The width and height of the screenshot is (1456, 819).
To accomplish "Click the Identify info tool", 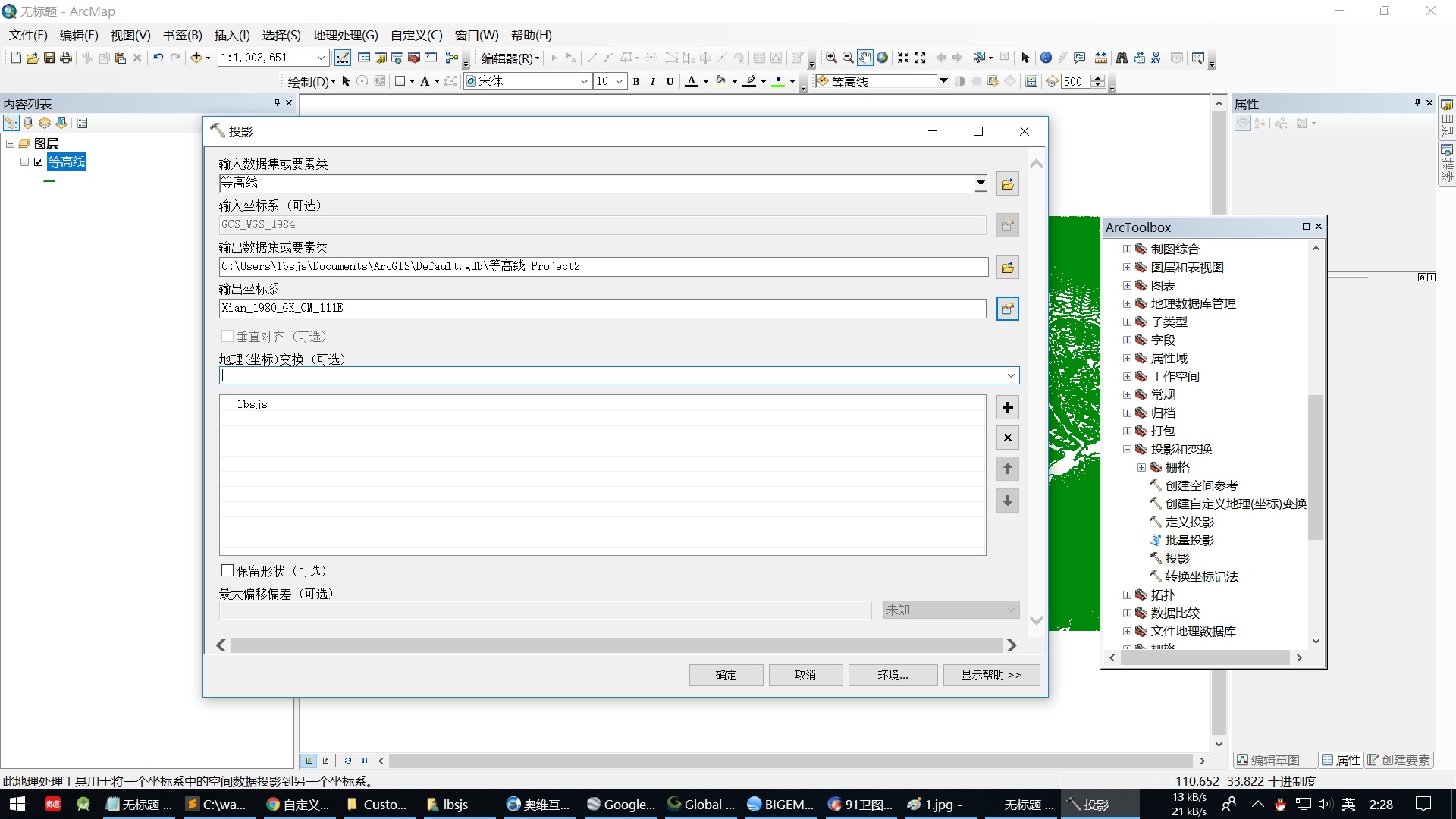I will [x=1046, y=58].
